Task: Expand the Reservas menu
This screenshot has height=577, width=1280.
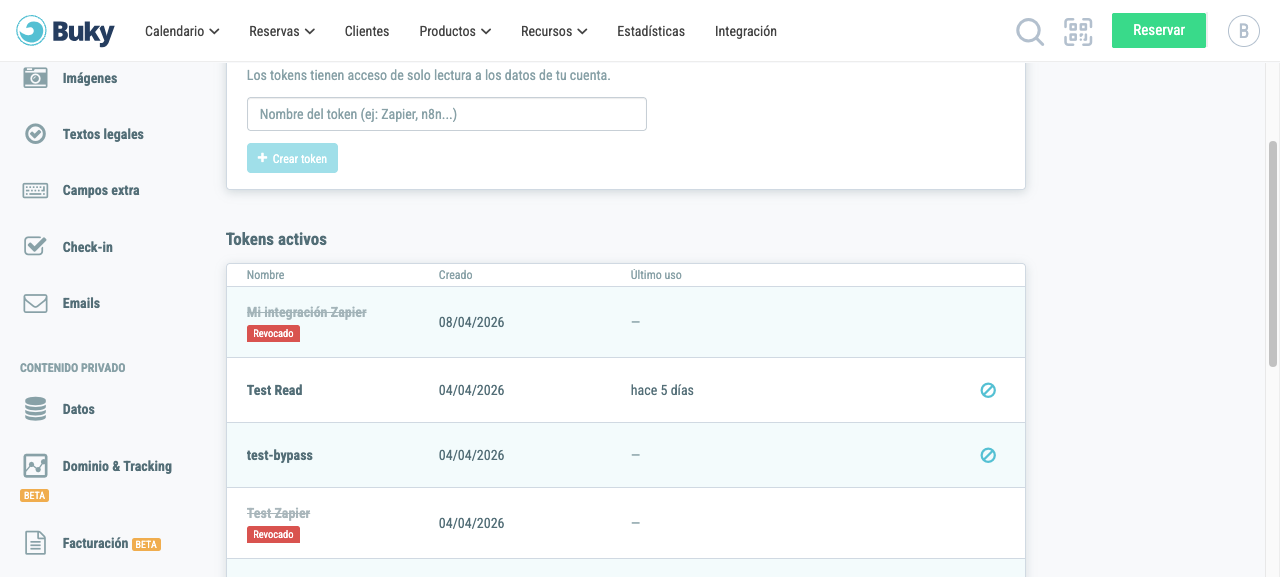Action: click(282, 31)
